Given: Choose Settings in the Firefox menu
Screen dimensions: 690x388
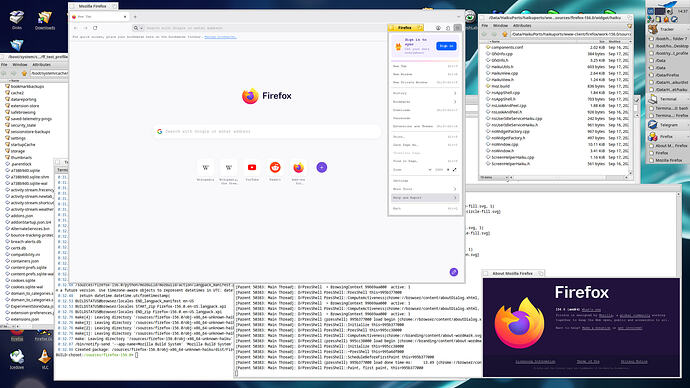Looking at the screenshot, I should pos(425,180).
